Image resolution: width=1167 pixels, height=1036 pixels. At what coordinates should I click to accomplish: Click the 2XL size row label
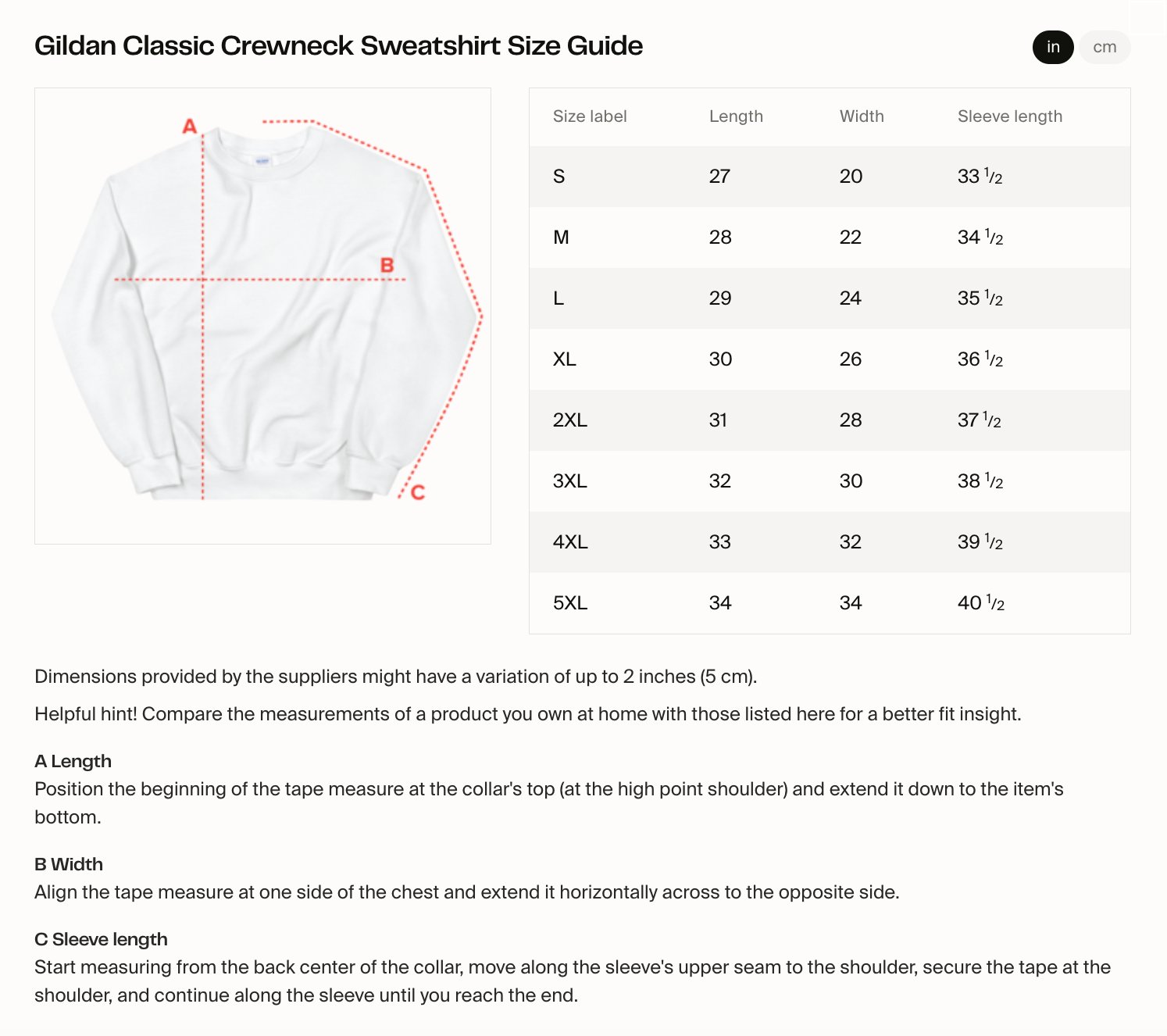tap(570, 420)
